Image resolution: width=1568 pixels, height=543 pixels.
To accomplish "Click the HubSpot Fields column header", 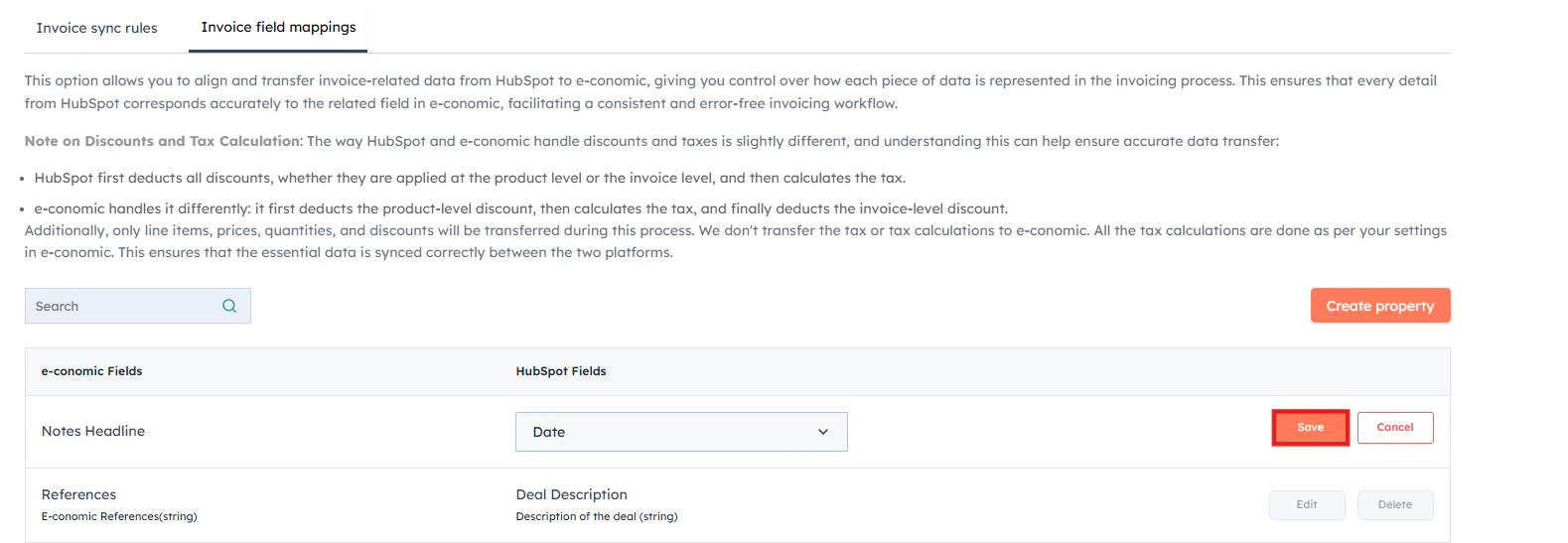I will point(560,371).
